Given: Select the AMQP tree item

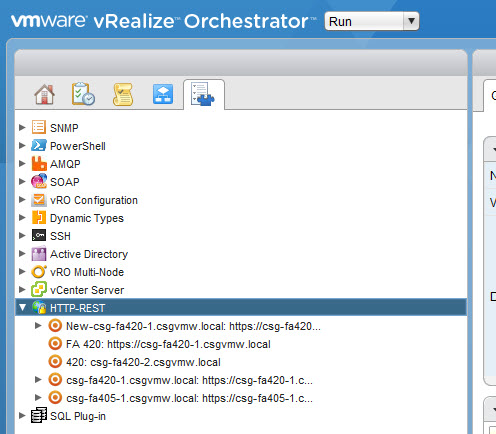Looking at the screenshot, I should (65, 164).
